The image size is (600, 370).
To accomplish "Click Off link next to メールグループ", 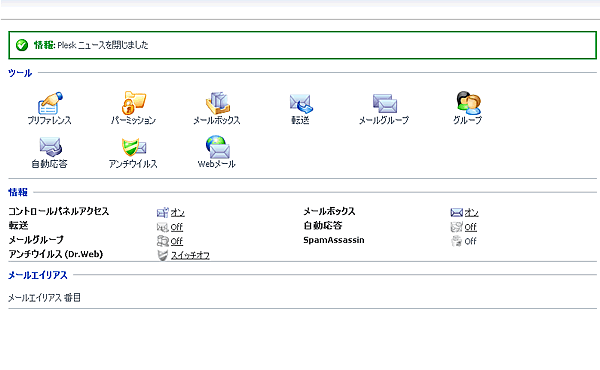I will [x=177, y=241].
